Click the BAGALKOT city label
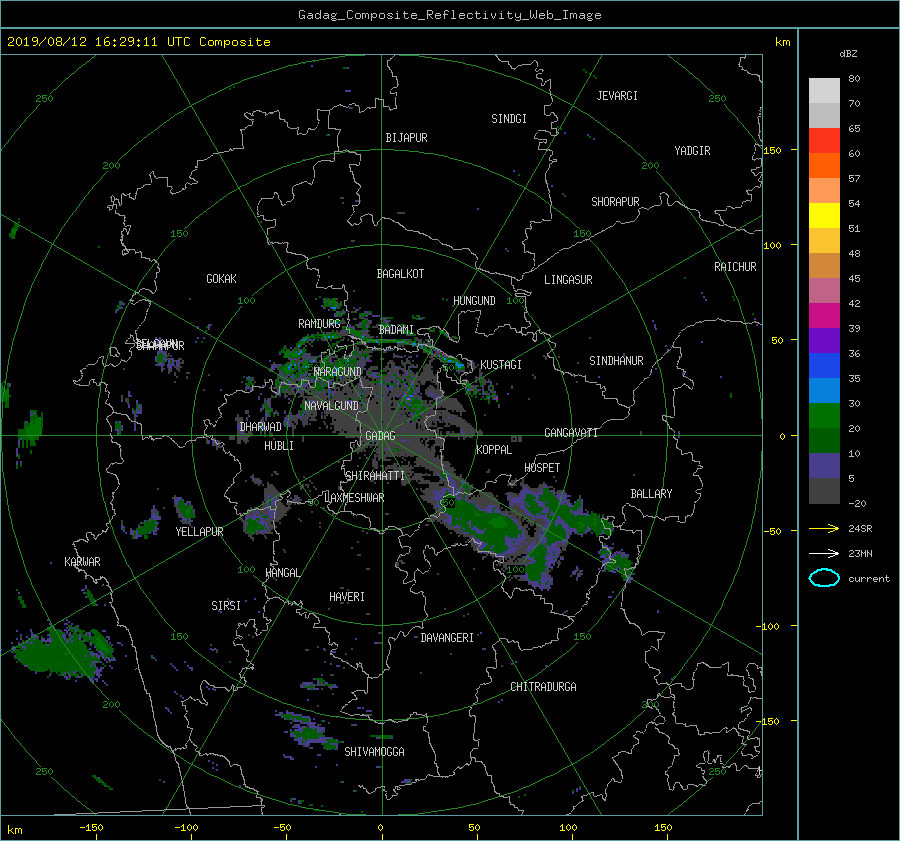The width and height of the screenshot is (900, 841). (x=400, y=274)
